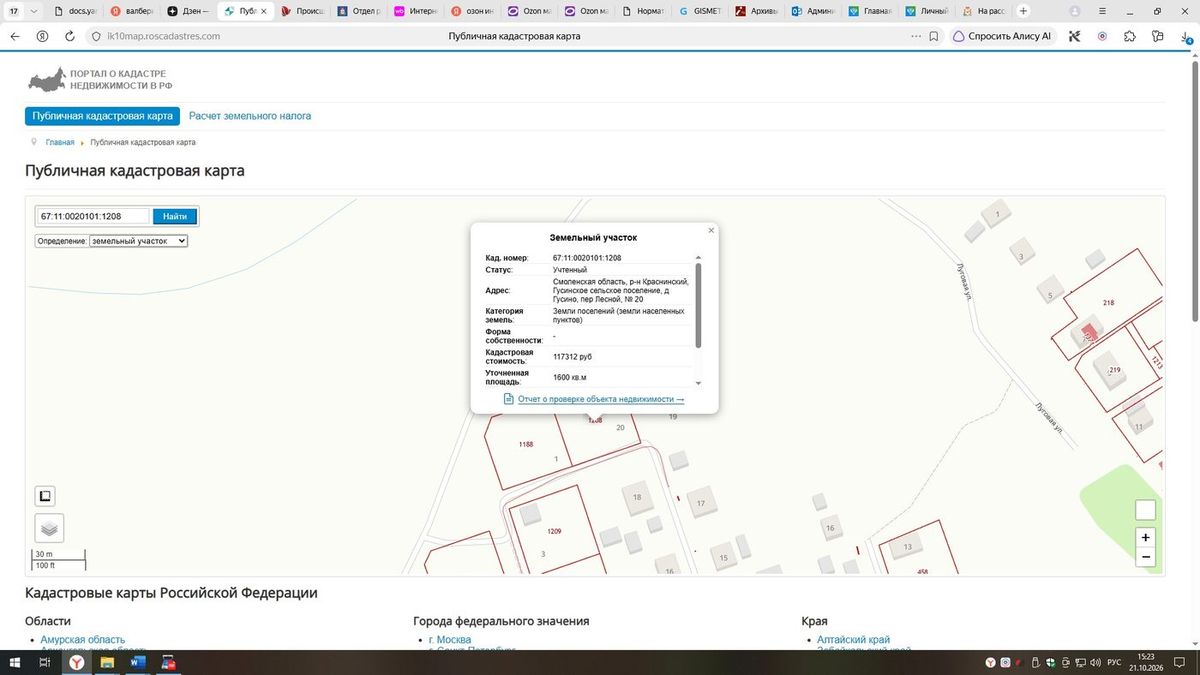This screenshot has height=675, width=1200.
Task: Open the Алтайский край link
Action: 853,640
